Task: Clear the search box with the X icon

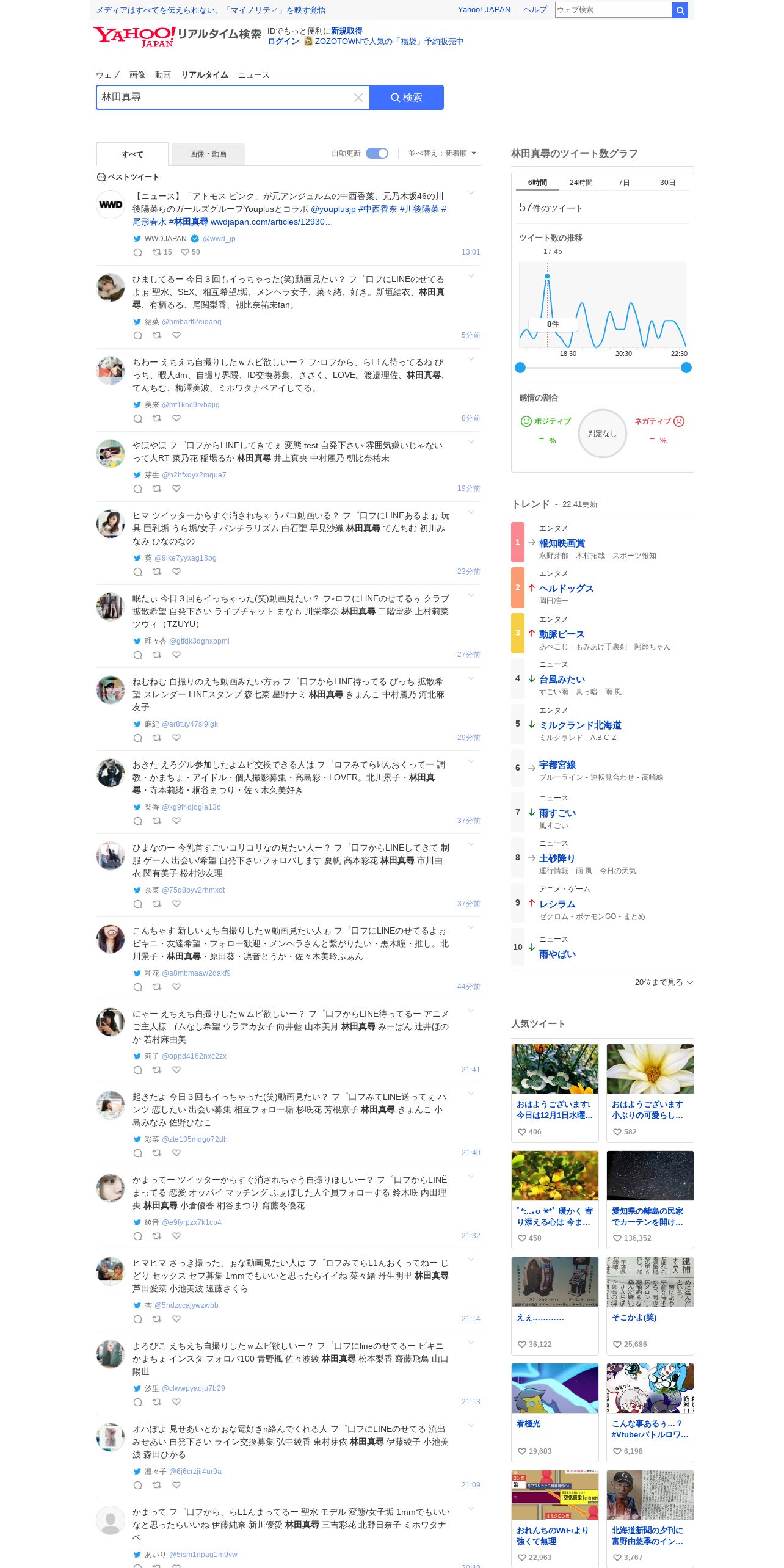Action: coord(358,98)
